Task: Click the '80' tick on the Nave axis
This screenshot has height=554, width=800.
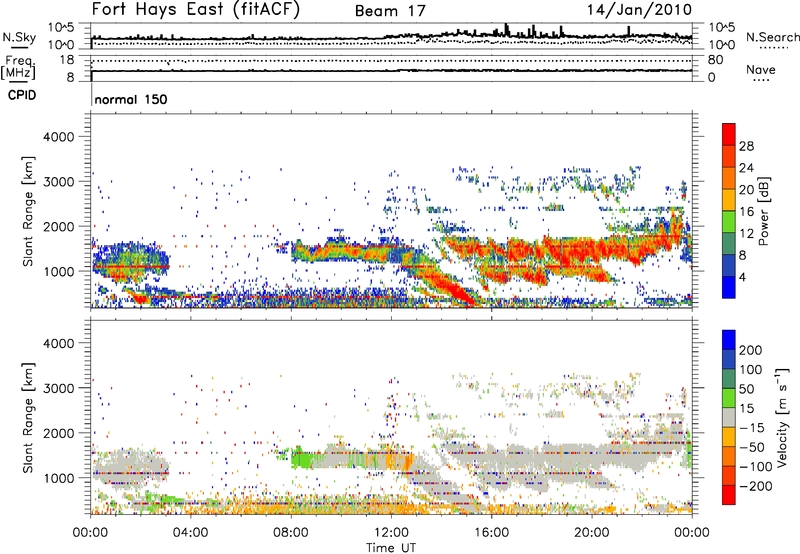Action: (x=715, y=60)
